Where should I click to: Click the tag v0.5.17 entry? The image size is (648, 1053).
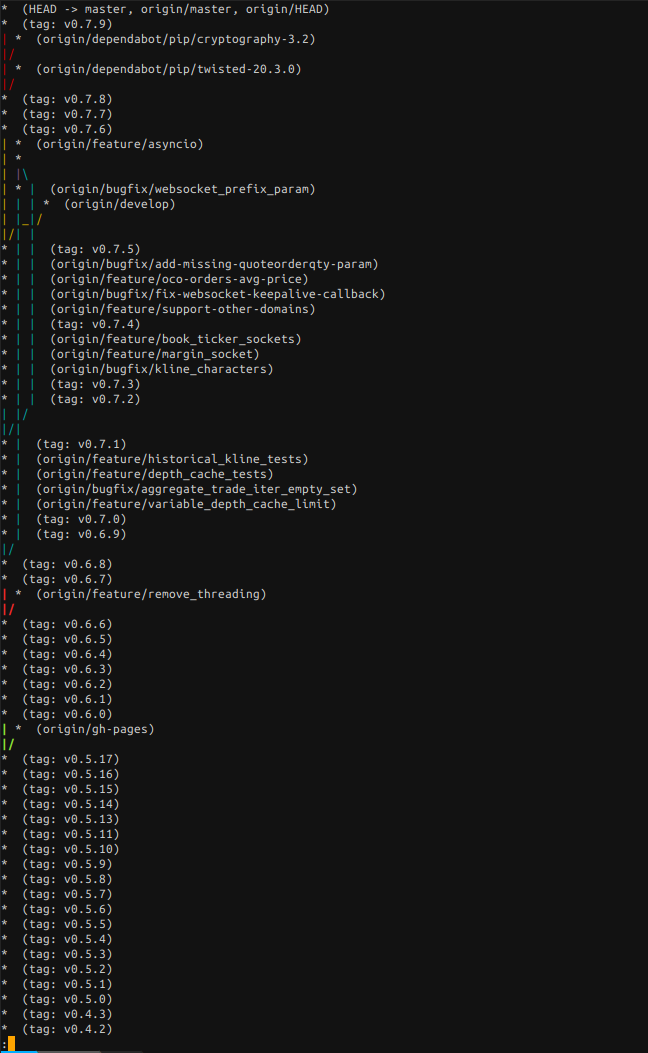tap(70, 759)
